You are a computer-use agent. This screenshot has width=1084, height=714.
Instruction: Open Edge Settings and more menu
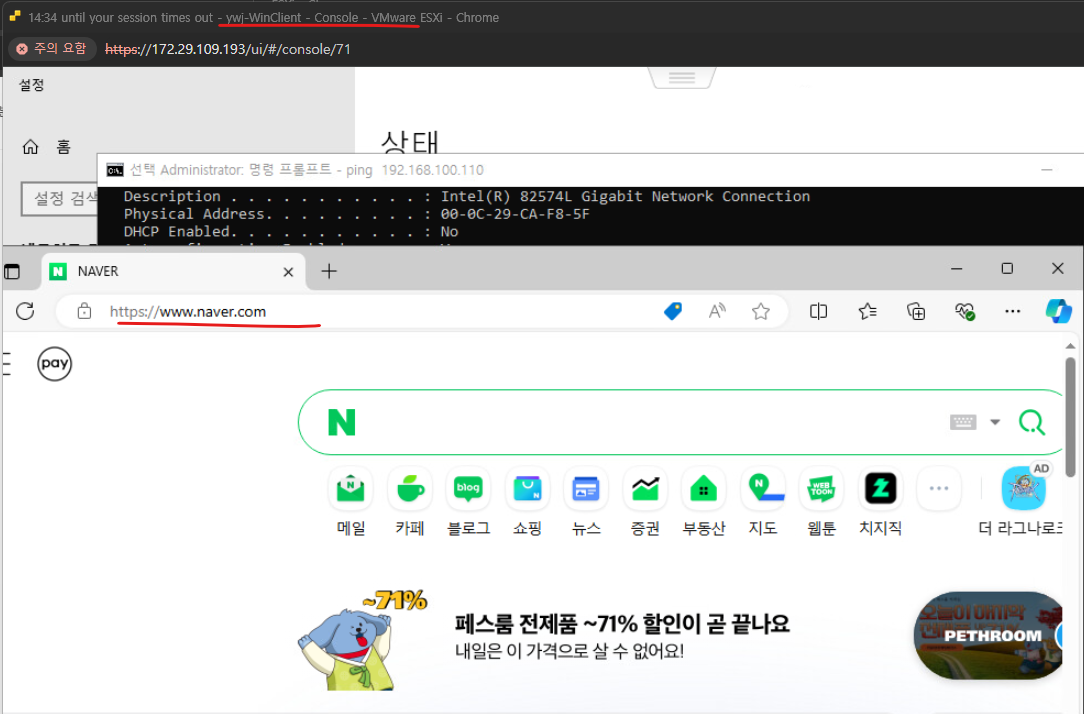(1013, 312)
